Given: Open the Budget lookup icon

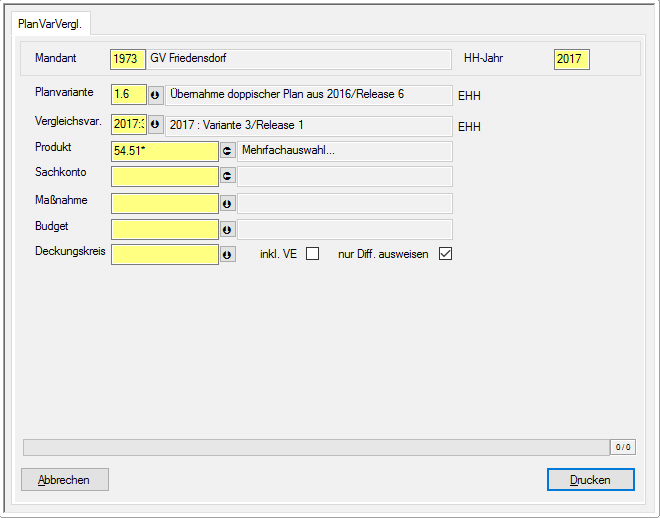Looking at the screenshot, I should tap(228, 229).
